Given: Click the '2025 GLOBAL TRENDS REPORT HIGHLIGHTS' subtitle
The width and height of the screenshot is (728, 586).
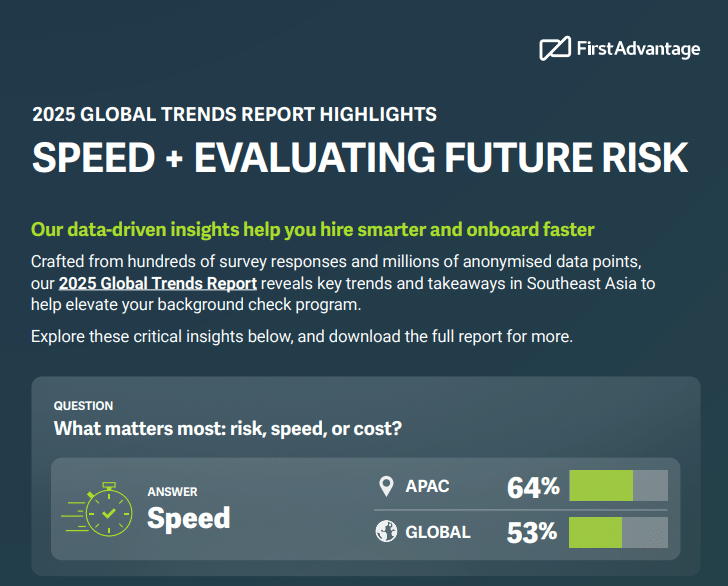Looking at the screenshot, I should click(234, 114).
